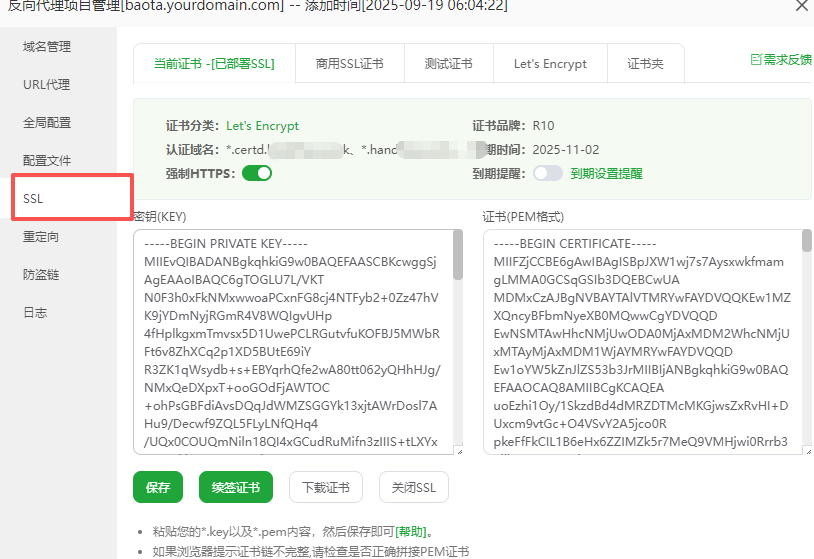The image size is (814, 559).
Task: Click the feedback icon at top right
Action: point(757,60)
